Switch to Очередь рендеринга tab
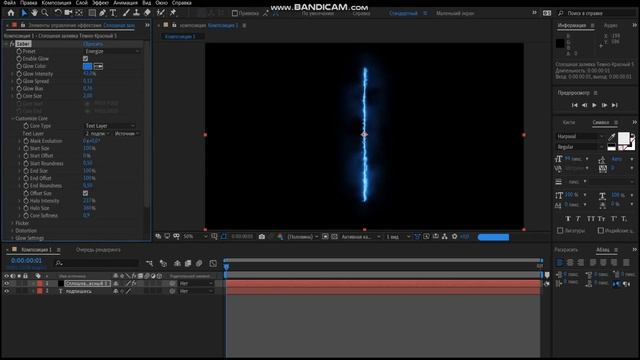 [98, 250]
